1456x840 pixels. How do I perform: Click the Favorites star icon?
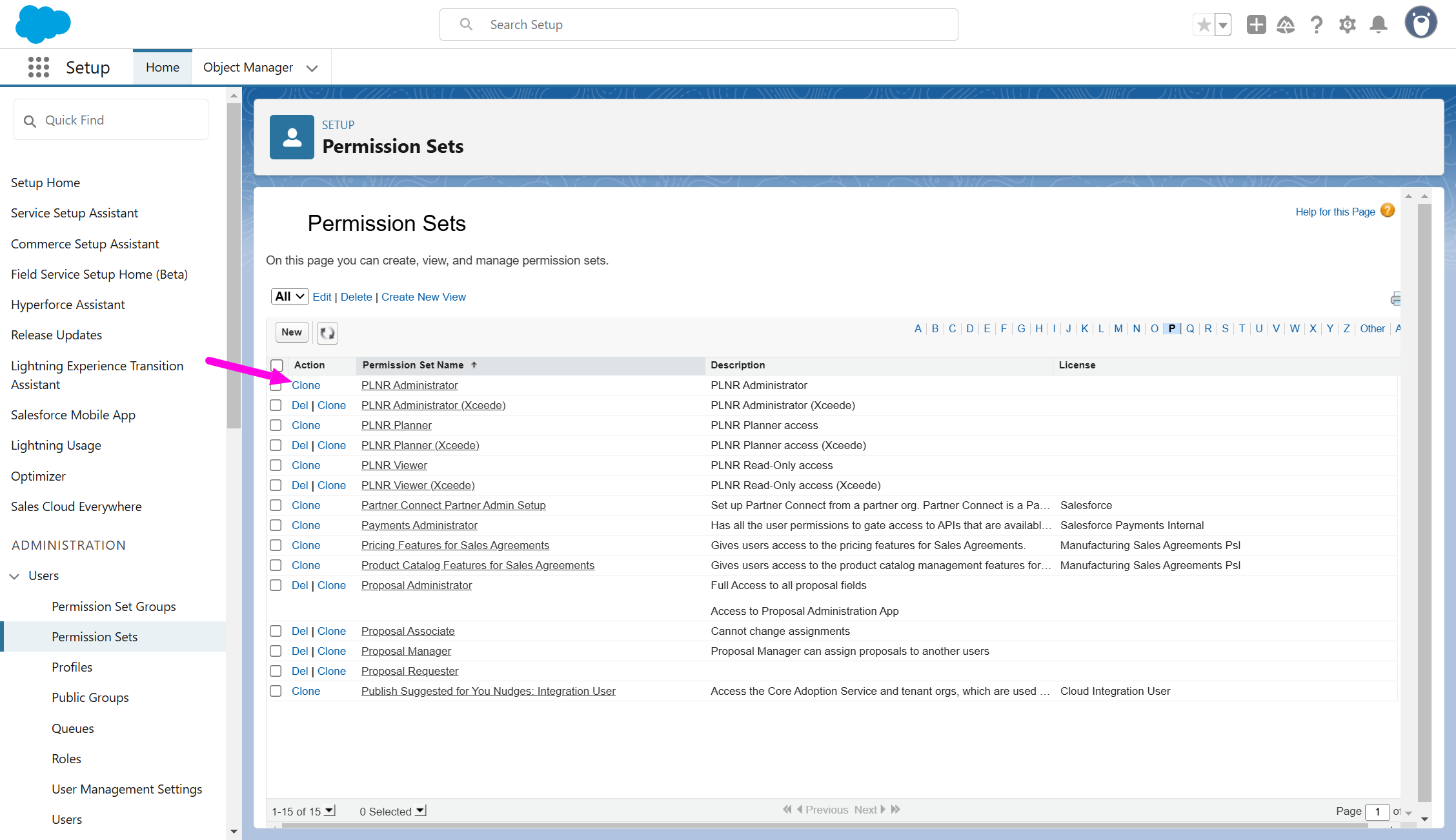(x=1204, y=25)
